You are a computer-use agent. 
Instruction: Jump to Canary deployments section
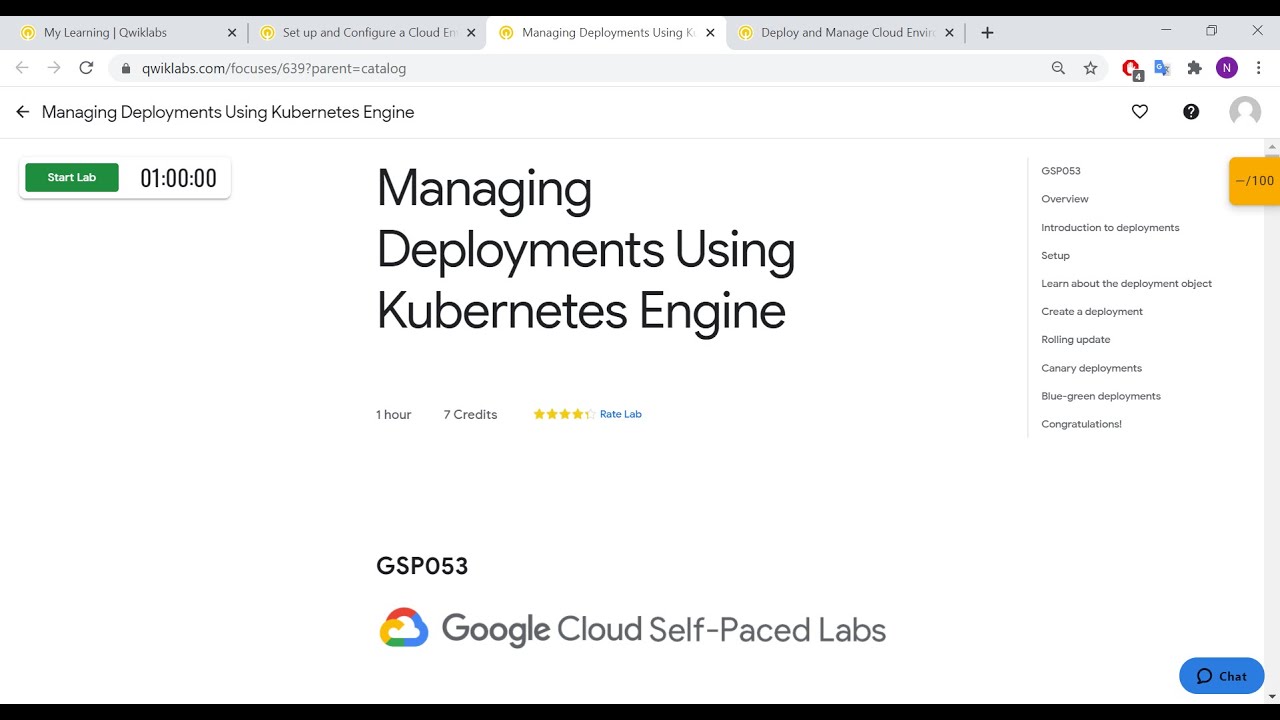click(x=1091, y=368)
